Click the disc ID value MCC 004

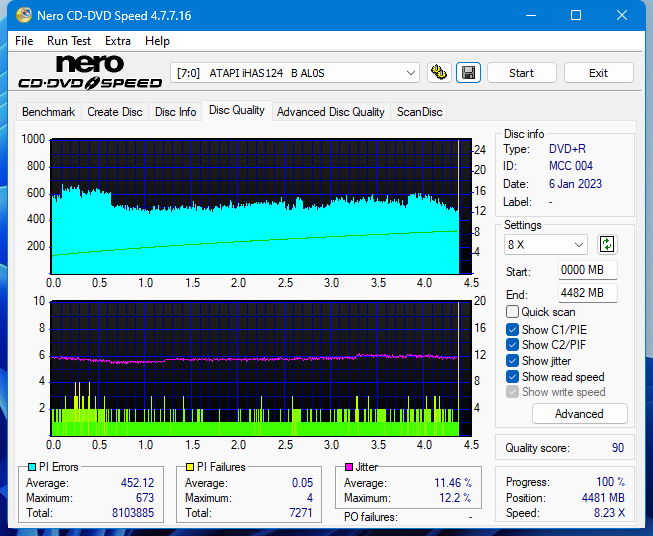571,166
